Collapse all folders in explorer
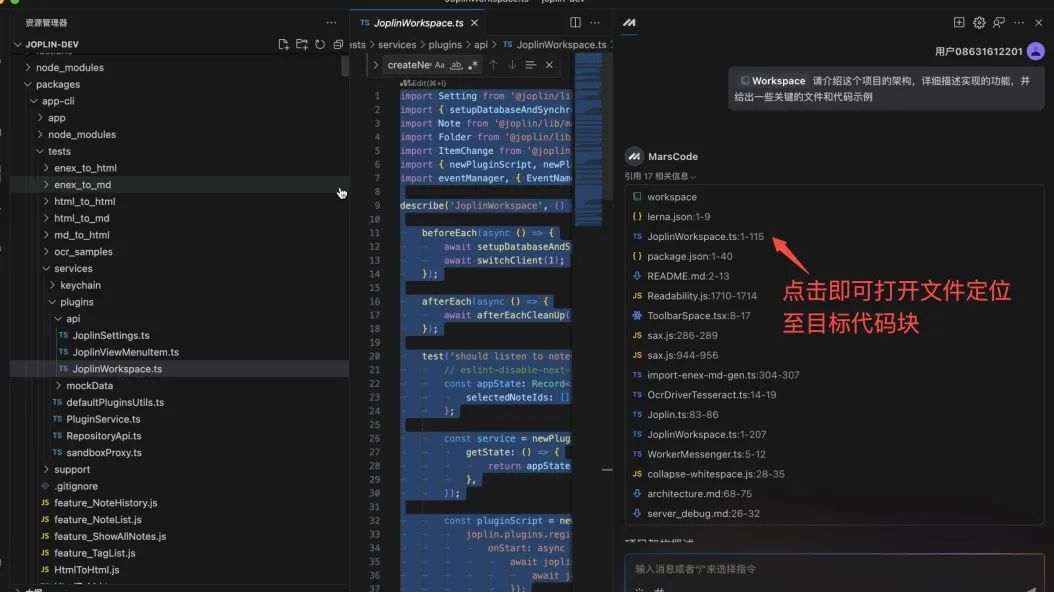 click(x=338, y=45)
